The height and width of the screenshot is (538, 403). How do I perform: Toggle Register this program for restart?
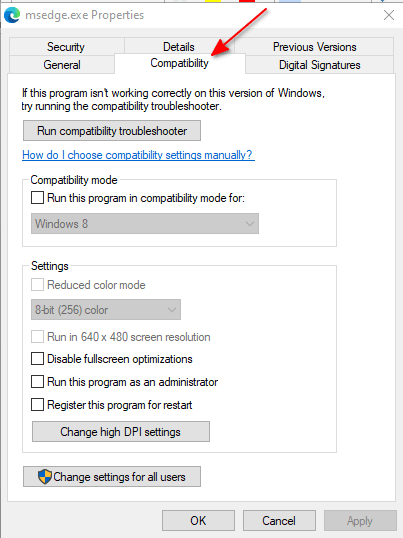click(x=37, y=405)
